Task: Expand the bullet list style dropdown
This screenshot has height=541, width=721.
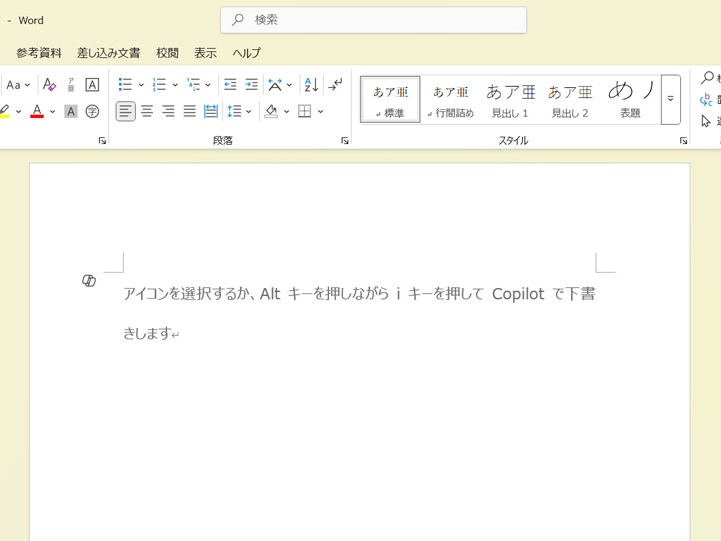Action: [x=141, y=85]
